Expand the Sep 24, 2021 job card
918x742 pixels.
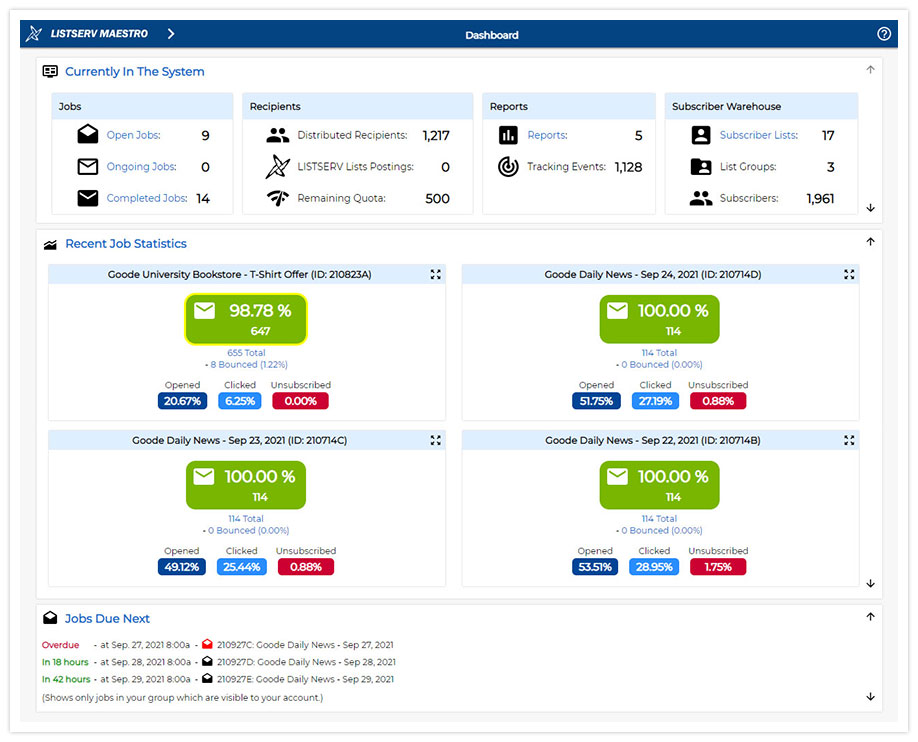click(849, 275)
